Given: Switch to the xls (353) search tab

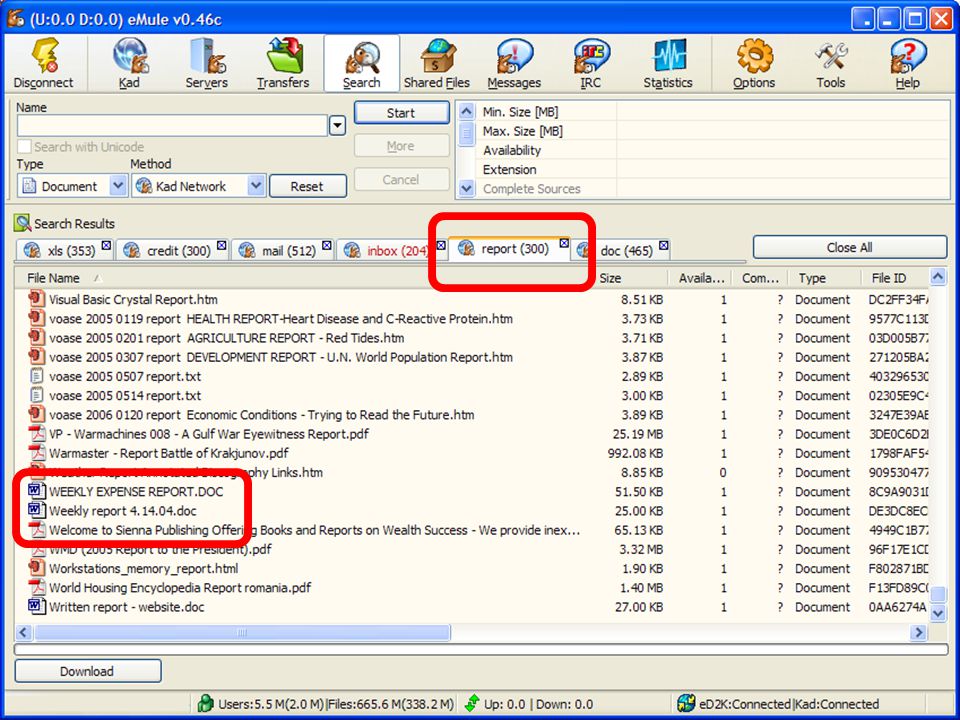Looking at the screenshot, I should (x=65, y=250).
